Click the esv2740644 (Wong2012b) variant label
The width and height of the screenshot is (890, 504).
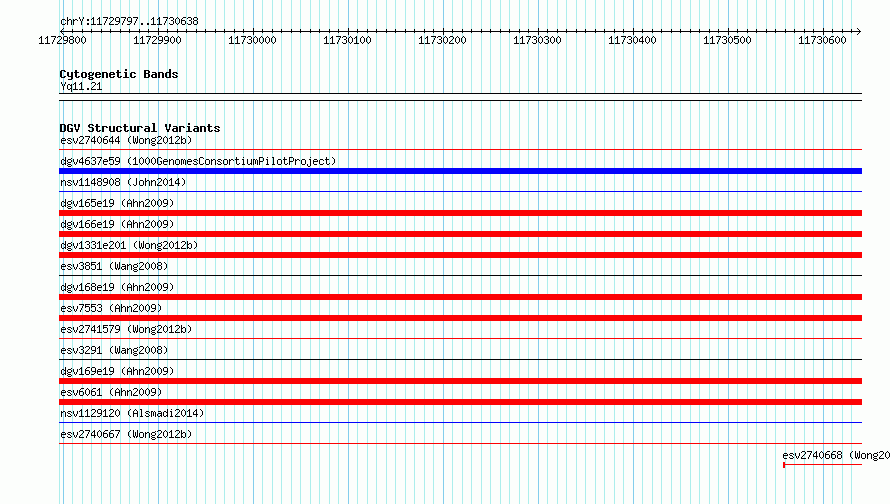[126, 140]
